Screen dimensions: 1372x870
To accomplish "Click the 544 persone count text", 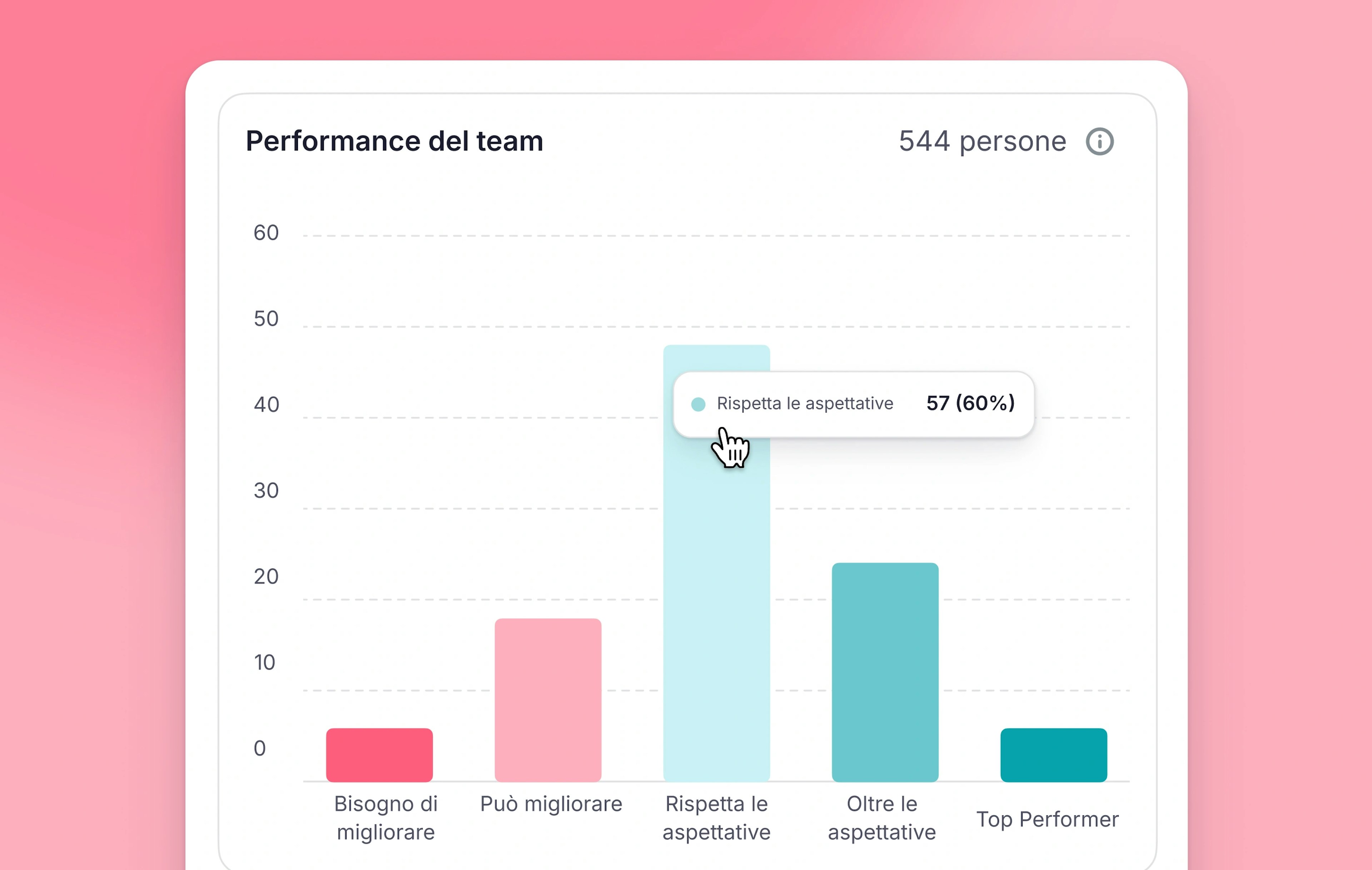I will pos(982,141).
